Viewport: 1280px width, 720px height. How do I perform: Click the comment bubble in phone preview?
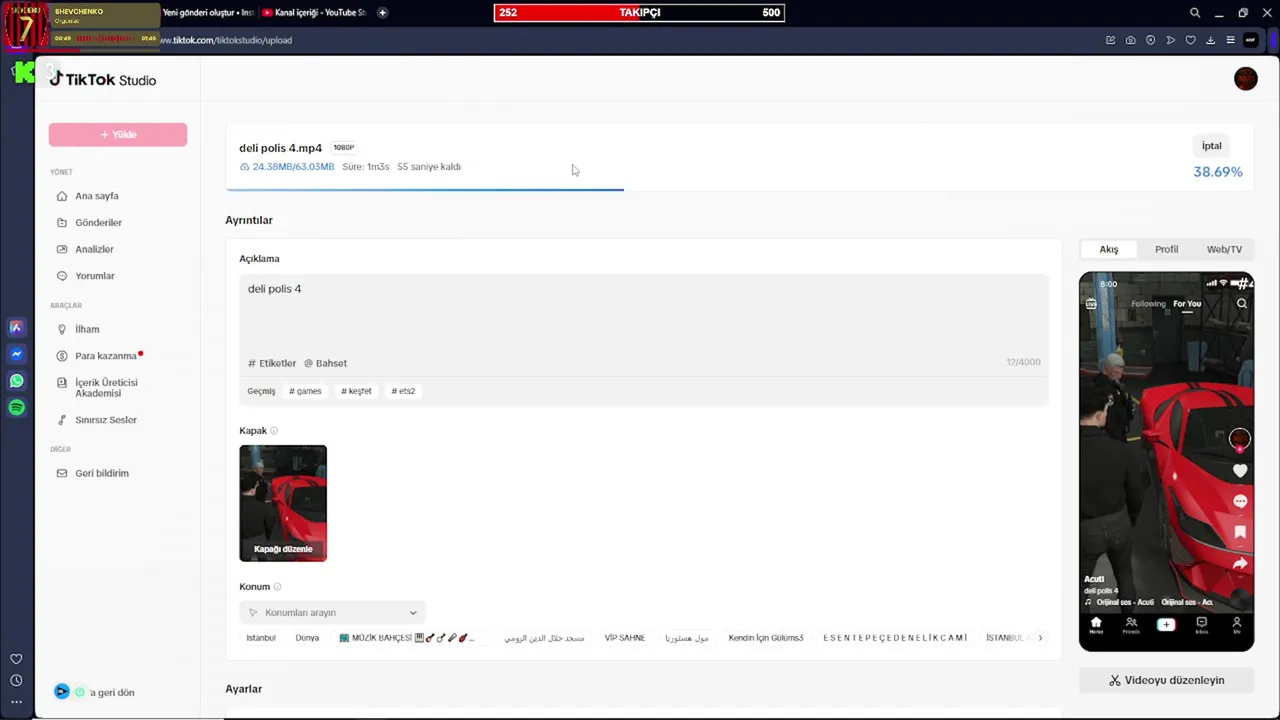1240,501
